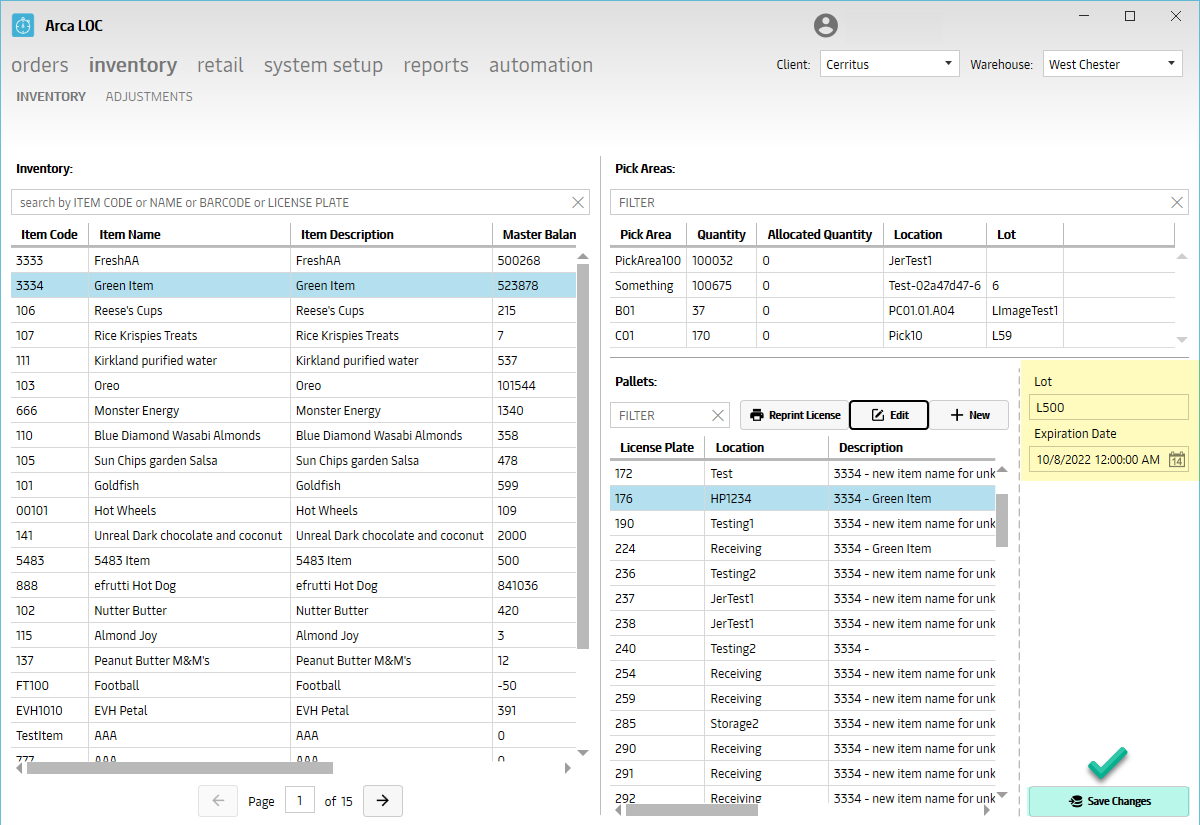Open the system setup menu
This screenshot has height=825, width=1200.
pyautogui.click(x=323, y=65)
